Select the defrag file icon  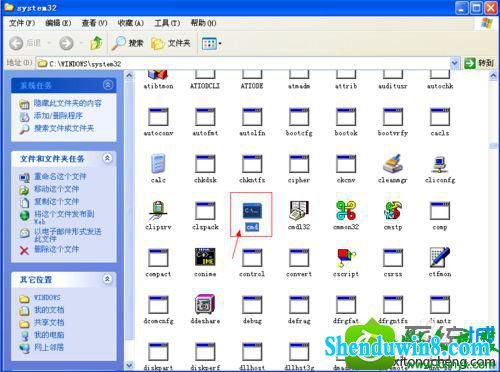coord(299,305)
